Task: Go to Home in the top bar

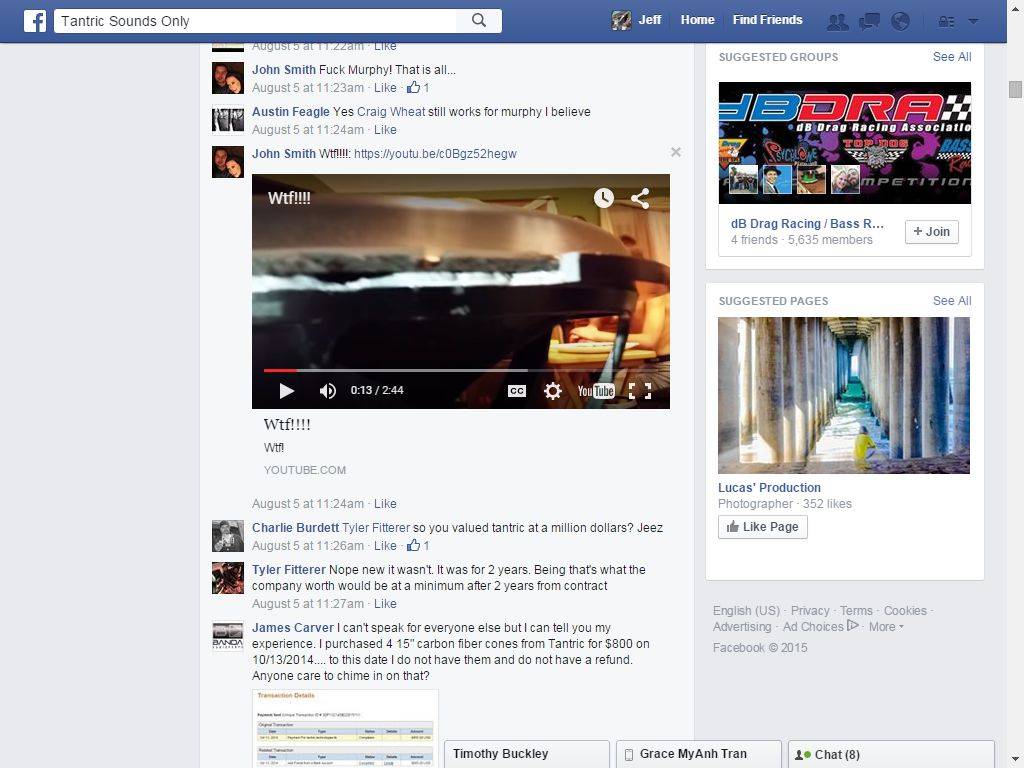Action: point(697,20)
